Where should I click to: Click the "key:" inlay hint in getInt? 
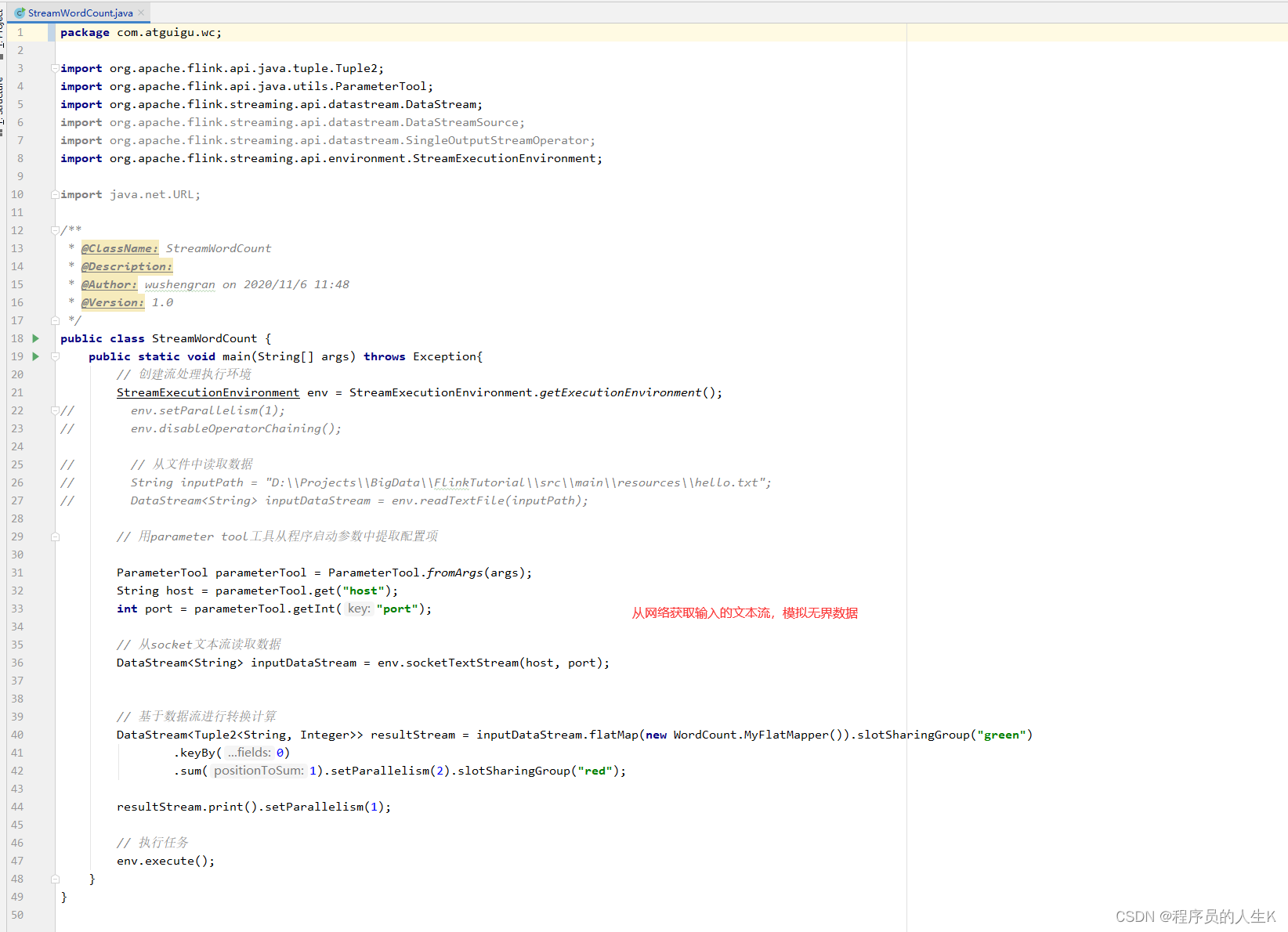tap(359, 609)
